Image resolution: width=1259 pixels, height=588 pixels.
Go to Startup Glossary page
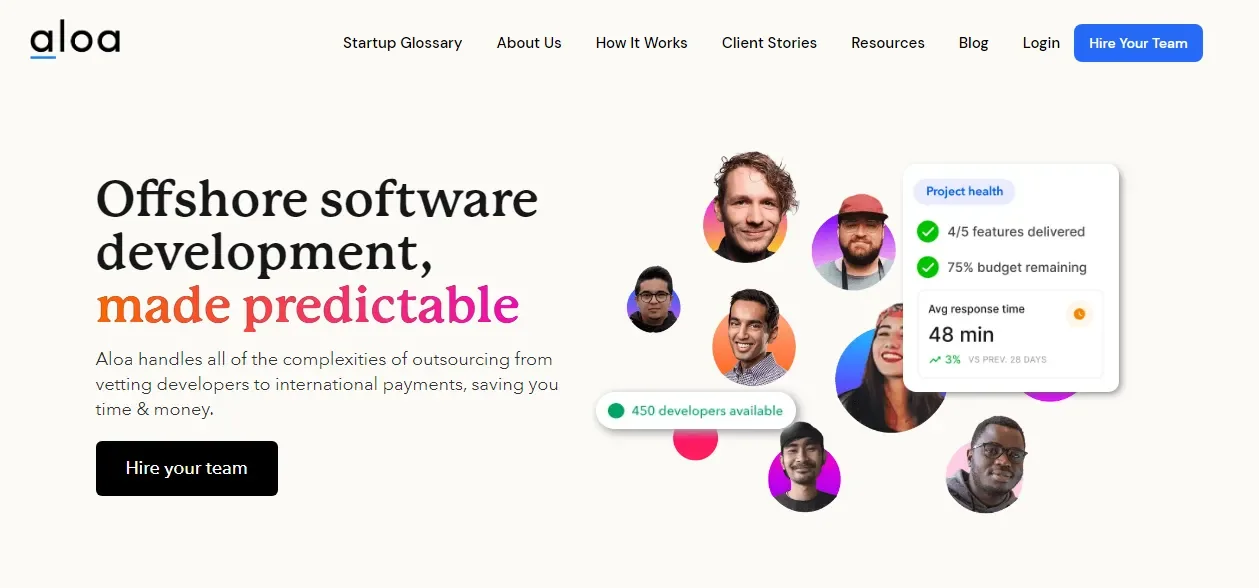point(403,43)
